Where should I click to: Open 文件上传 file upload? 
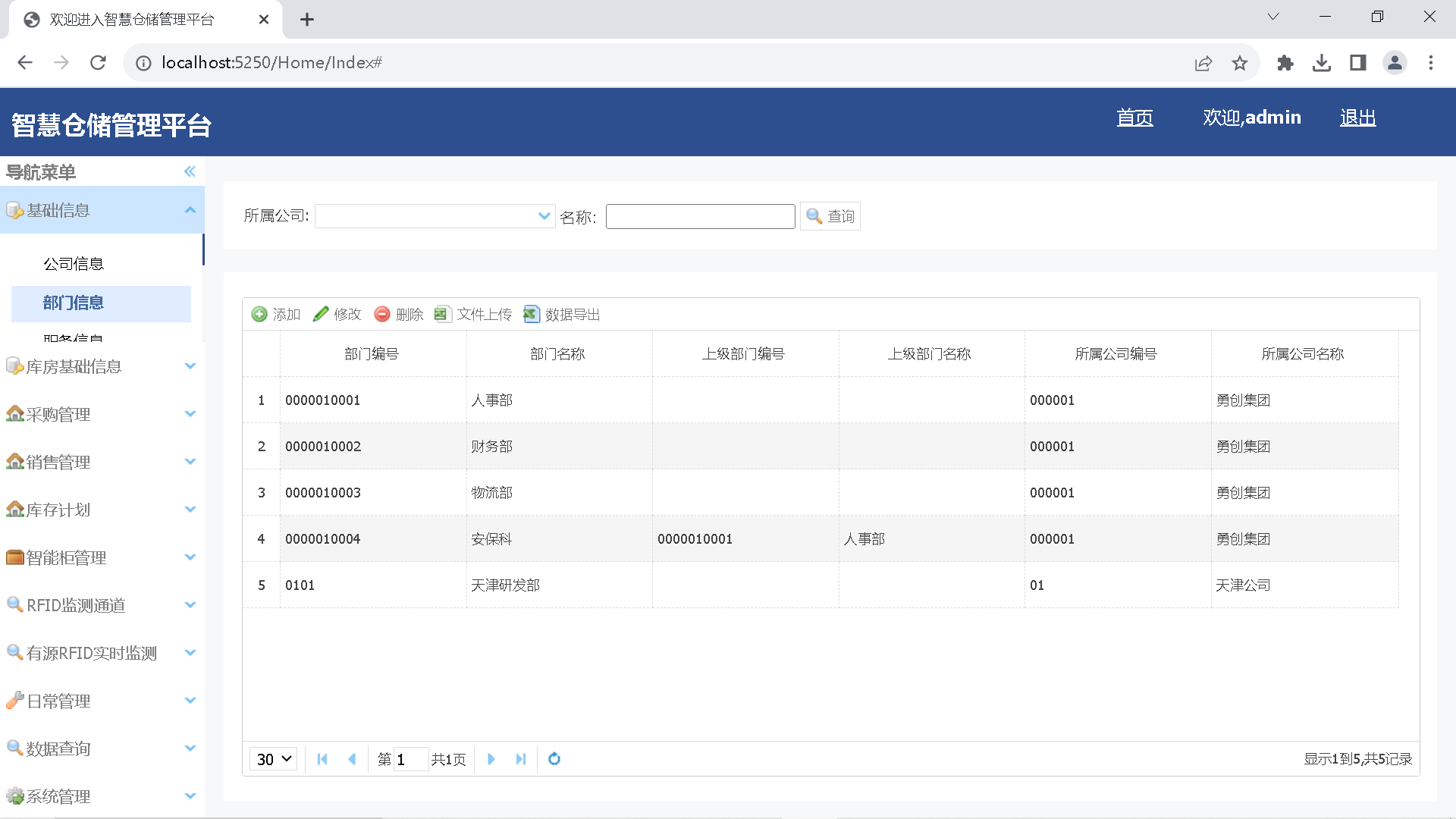[473, 314]
